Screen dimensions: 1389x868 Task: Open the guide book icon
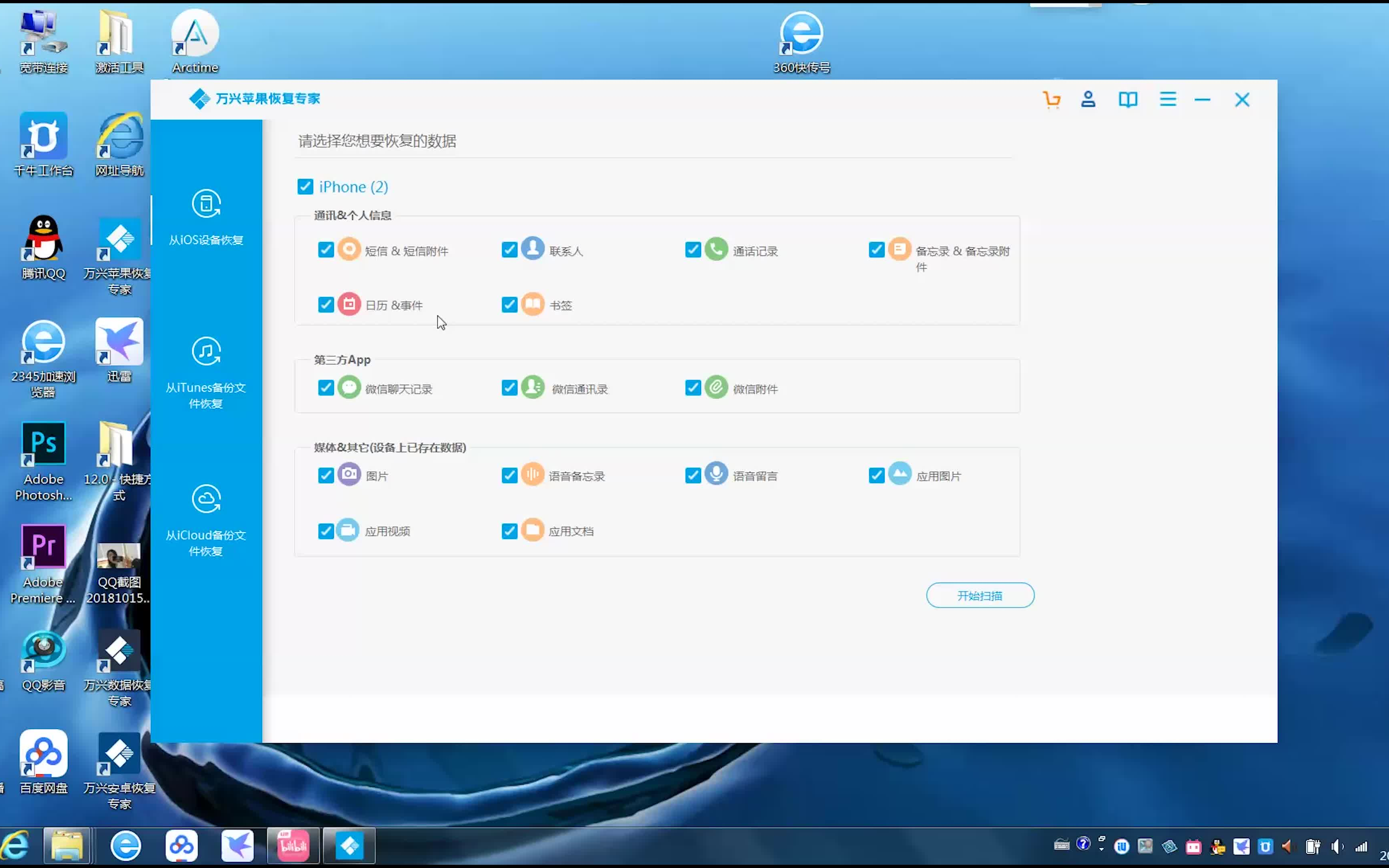1128,100
